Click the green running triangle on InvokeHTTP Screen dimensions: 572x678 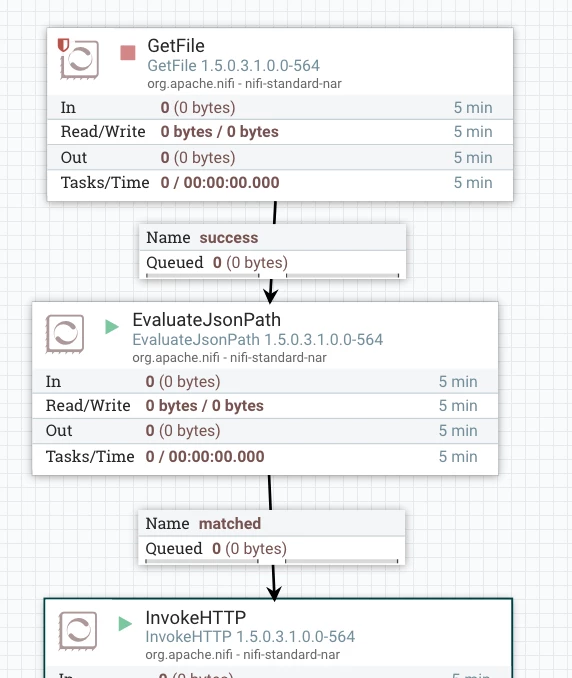tap(125, 624)
